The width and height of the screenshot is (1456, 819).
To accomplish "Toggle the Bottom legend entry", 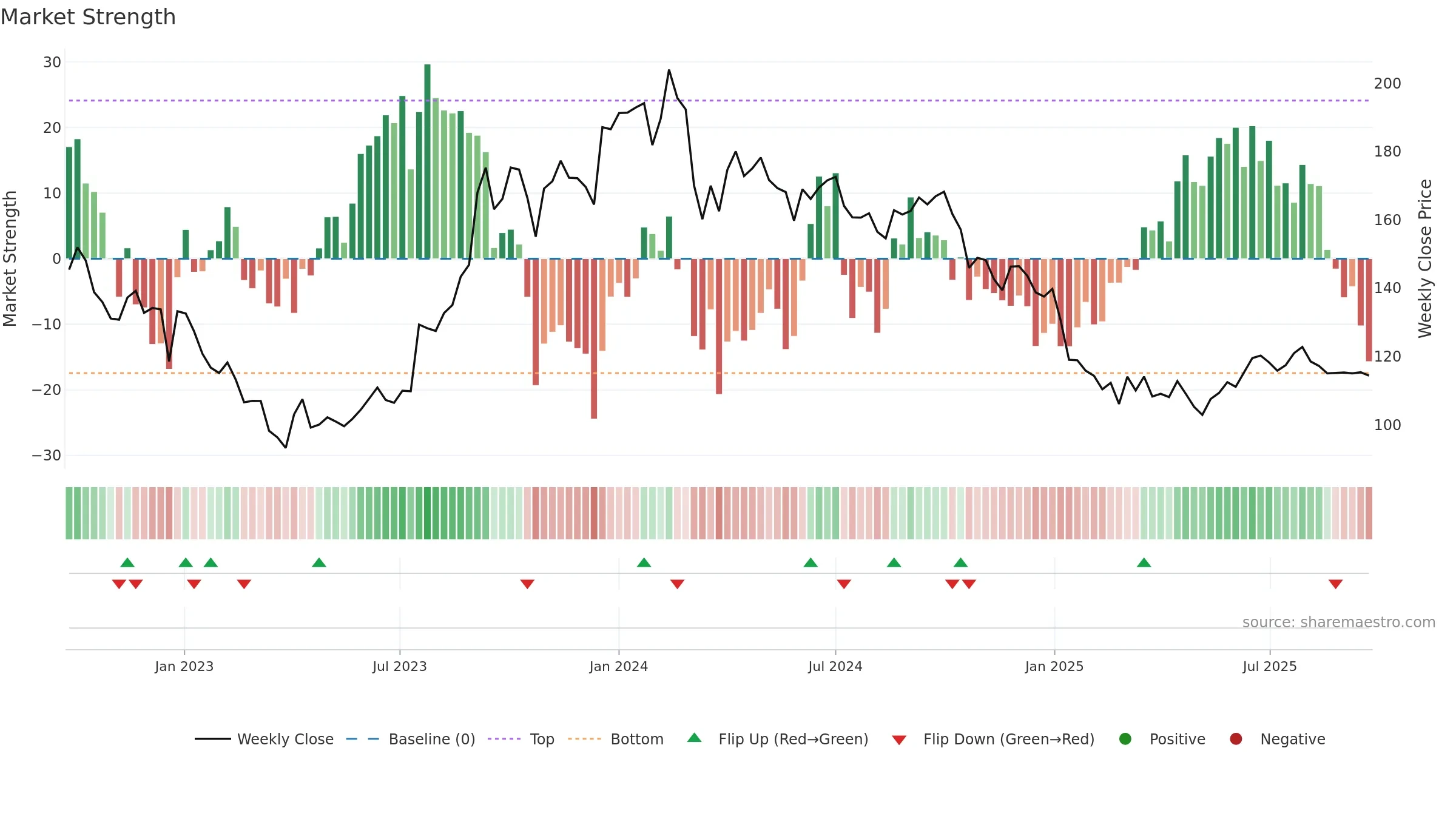I will pos(616,739).
